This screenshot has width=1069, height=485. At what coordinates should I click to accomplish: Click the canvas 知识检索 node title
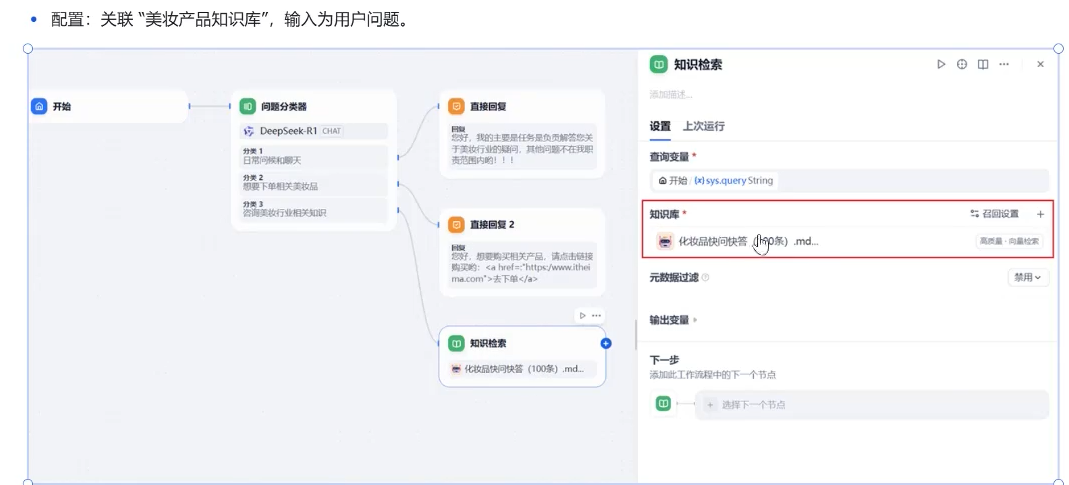tap(488, 343)
